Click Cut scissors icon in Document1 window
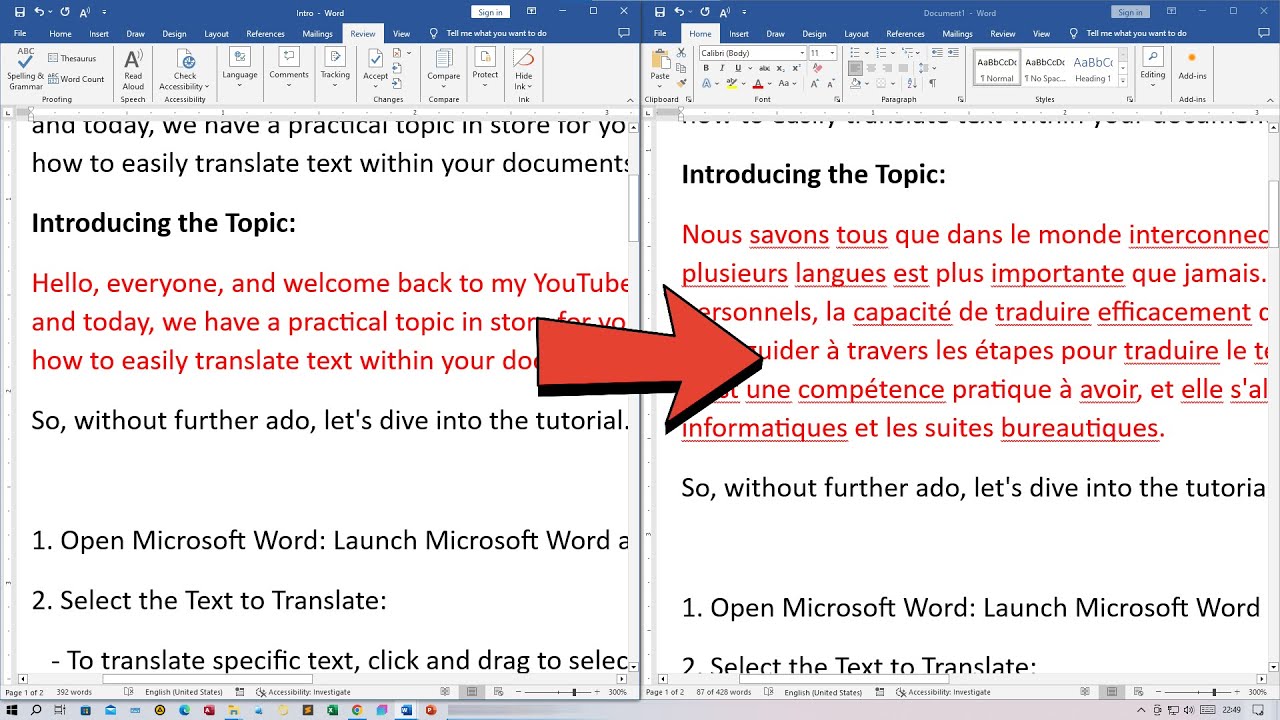The image size is (1280, 720). coord(681,53)
